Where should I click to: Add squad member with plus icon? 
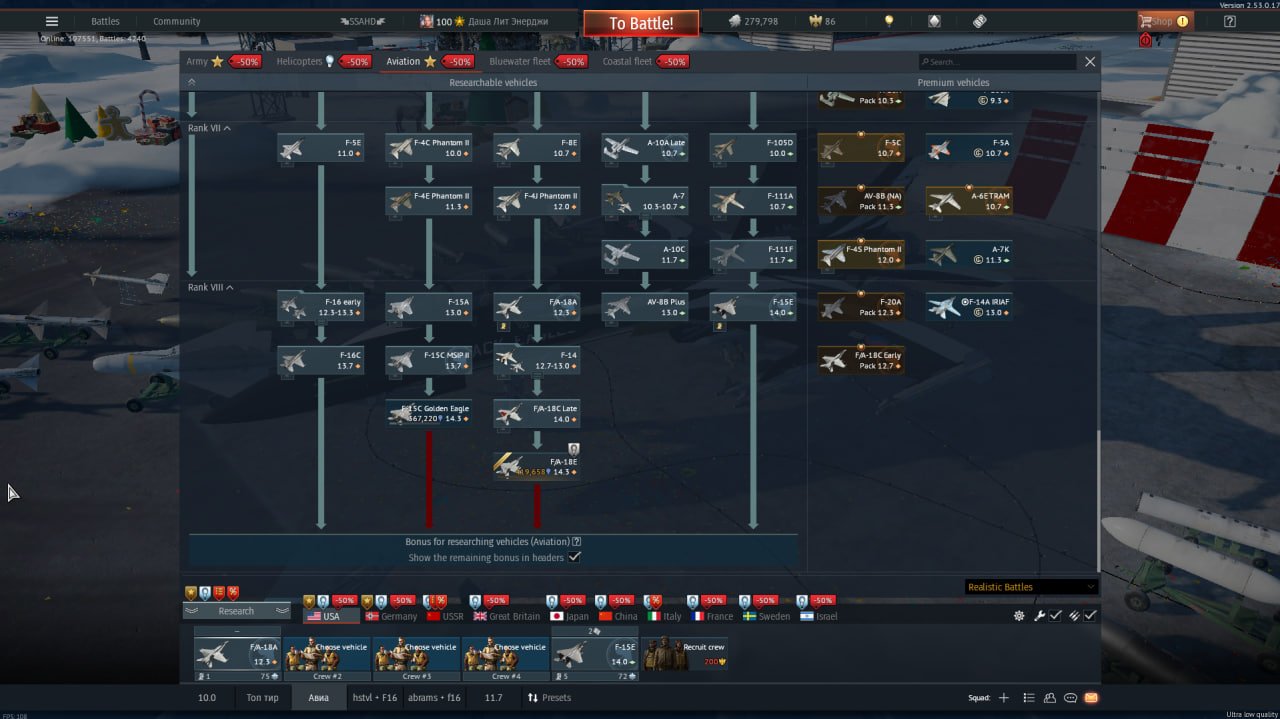(1004, 698)
